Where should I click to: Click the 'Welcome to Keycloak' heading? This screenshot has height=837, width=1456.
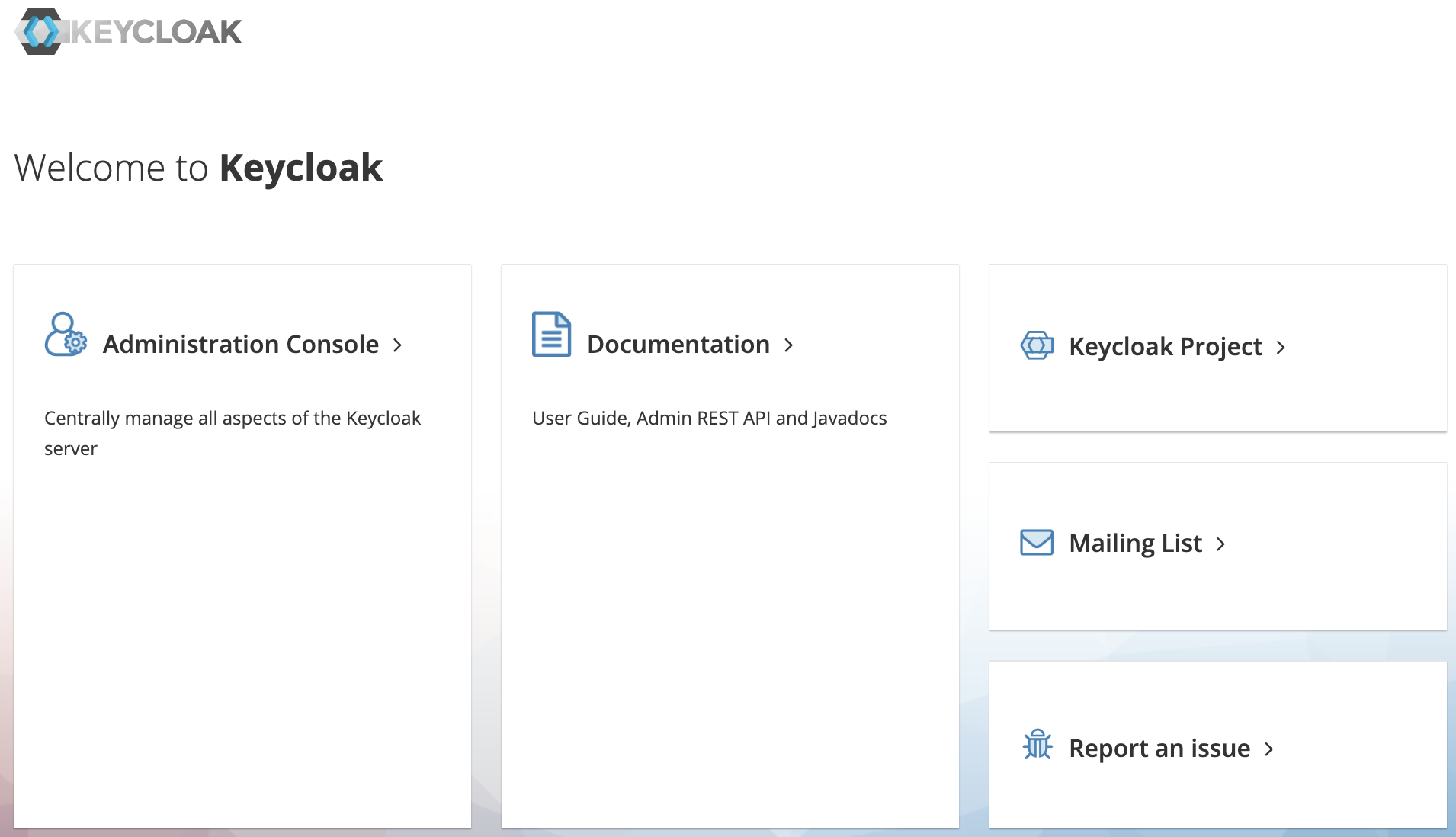198,168
